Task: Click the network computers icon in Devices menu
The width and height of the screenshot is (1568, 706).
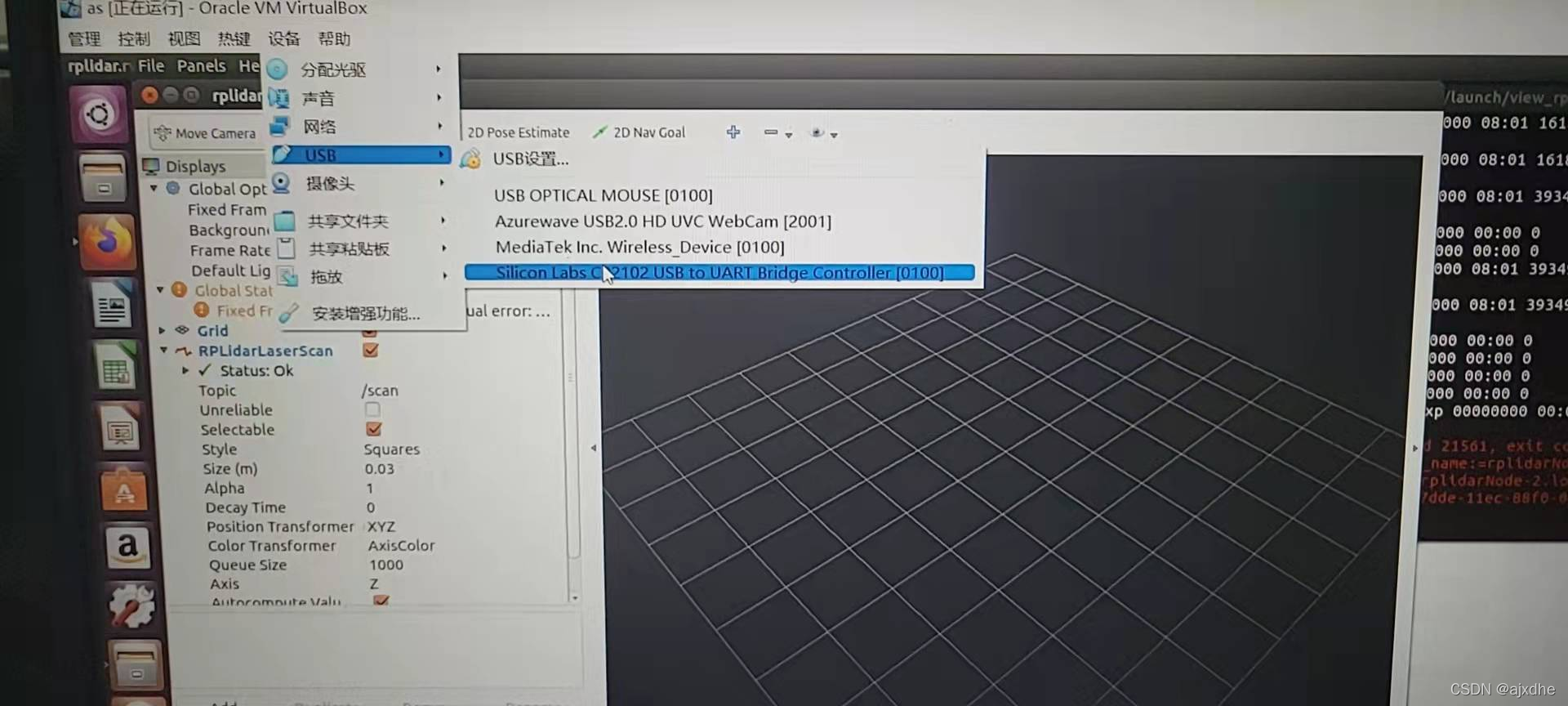Action: click(280, 126)
